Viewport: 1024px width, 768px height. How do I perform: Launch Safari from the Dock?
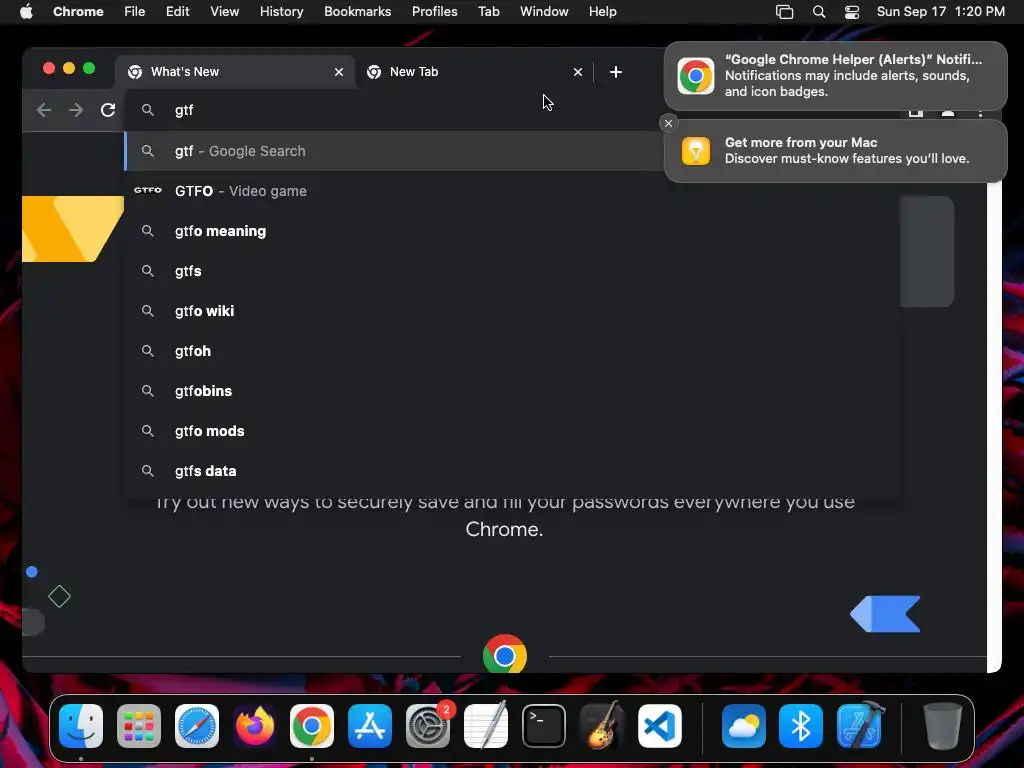pos(197,726)
